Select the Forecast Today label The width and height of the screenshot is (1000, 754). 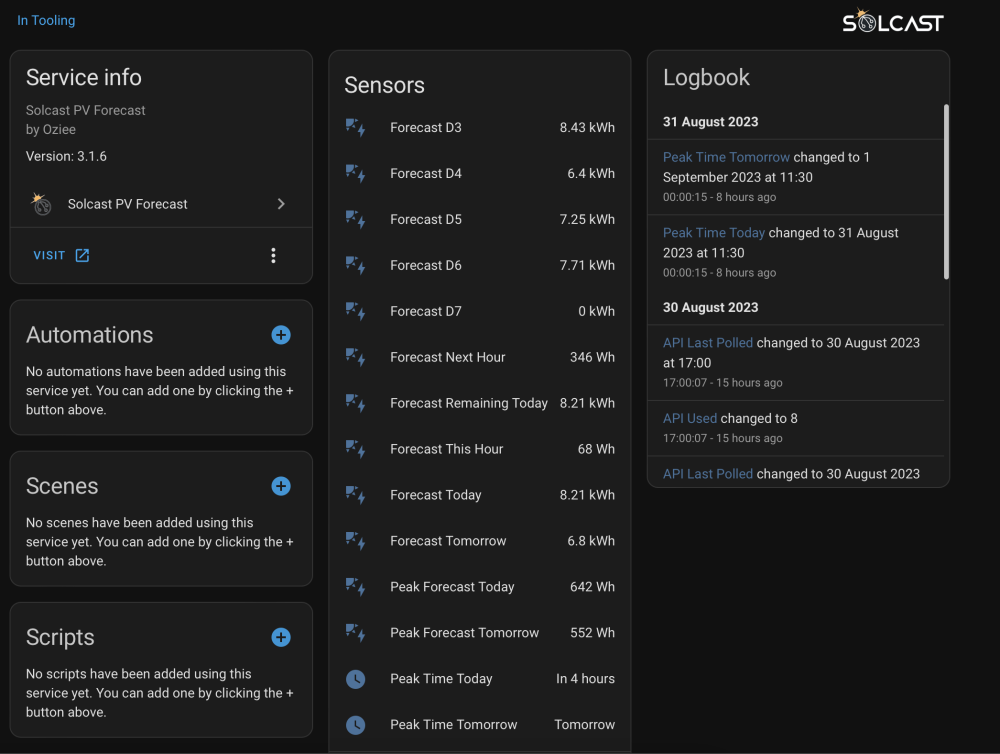pyautogui.click(x=436, y=495)
